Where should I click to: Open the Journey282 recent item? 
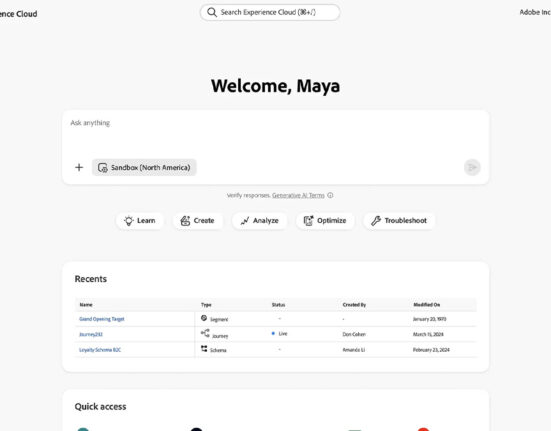pos(91,334)
